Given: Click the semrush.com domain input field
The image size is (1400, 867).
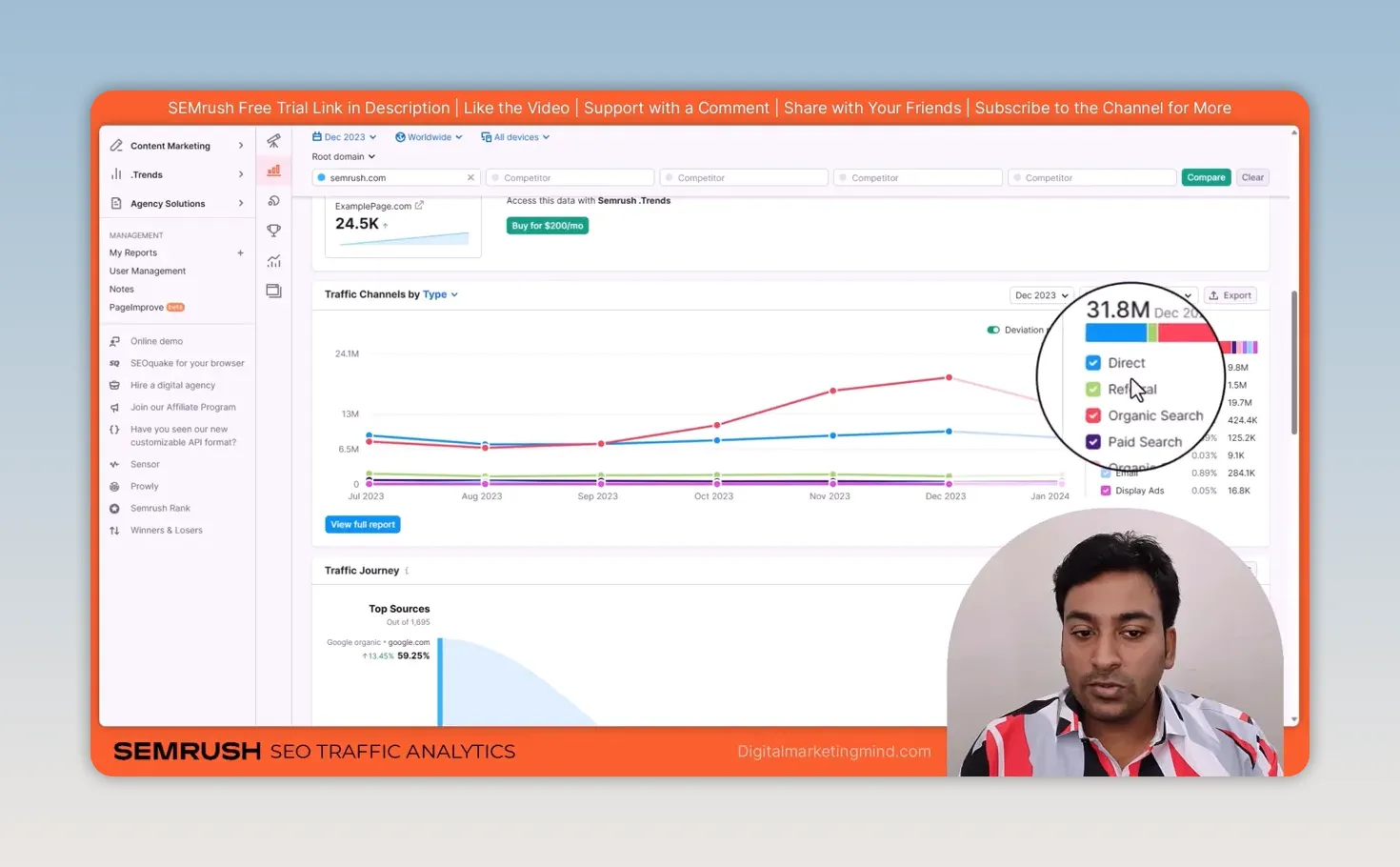Looking at the screenshot, I should point(395,177).
